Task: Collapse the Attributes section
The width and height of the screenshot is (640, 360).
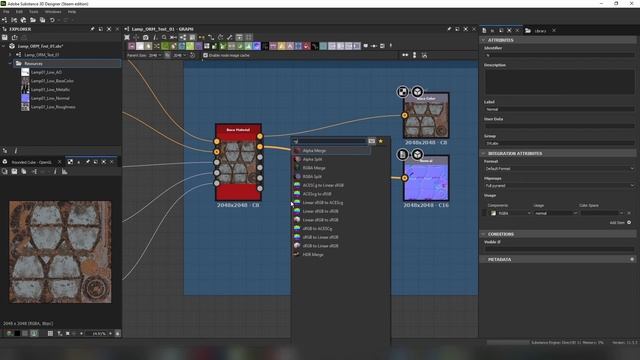Action: 483,40
